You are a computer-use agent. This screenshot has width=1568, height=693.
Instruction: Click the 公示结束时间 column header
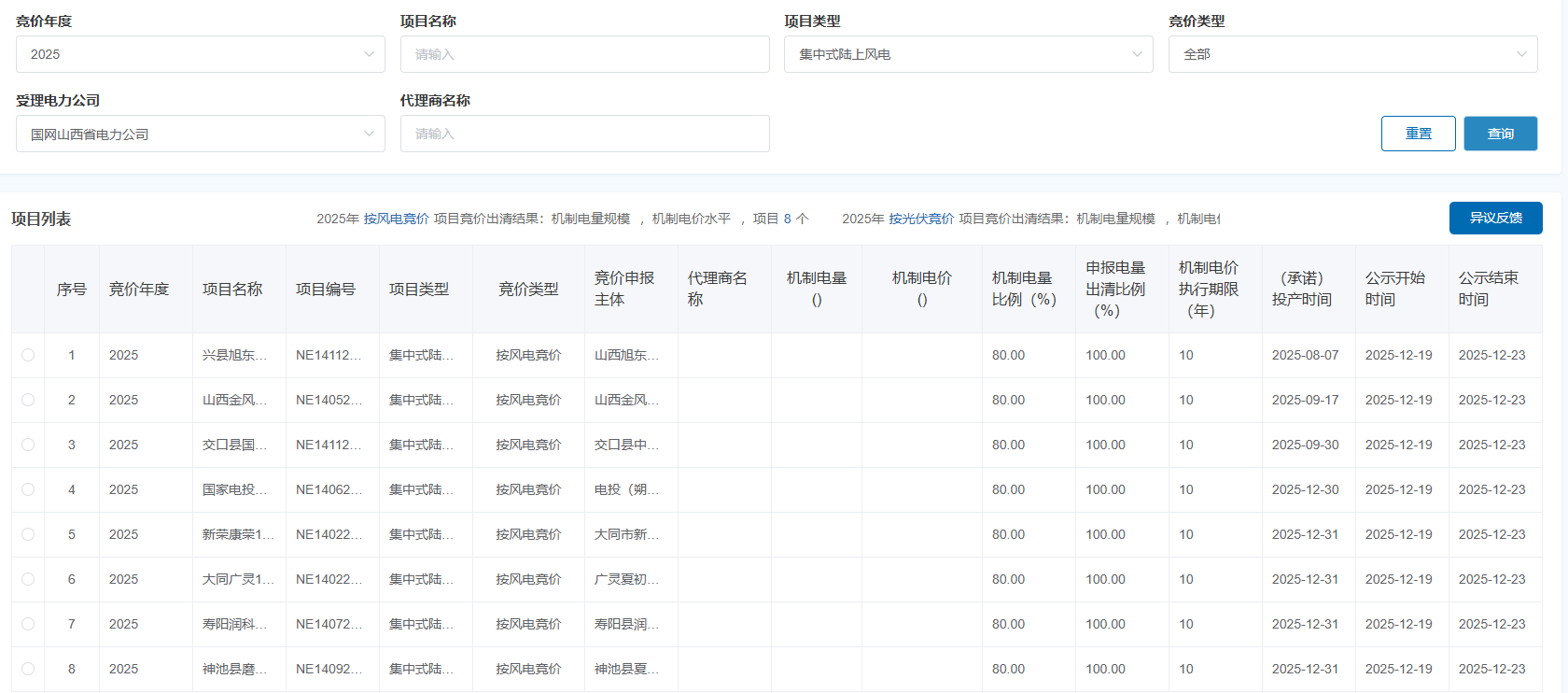[1488, 289]
